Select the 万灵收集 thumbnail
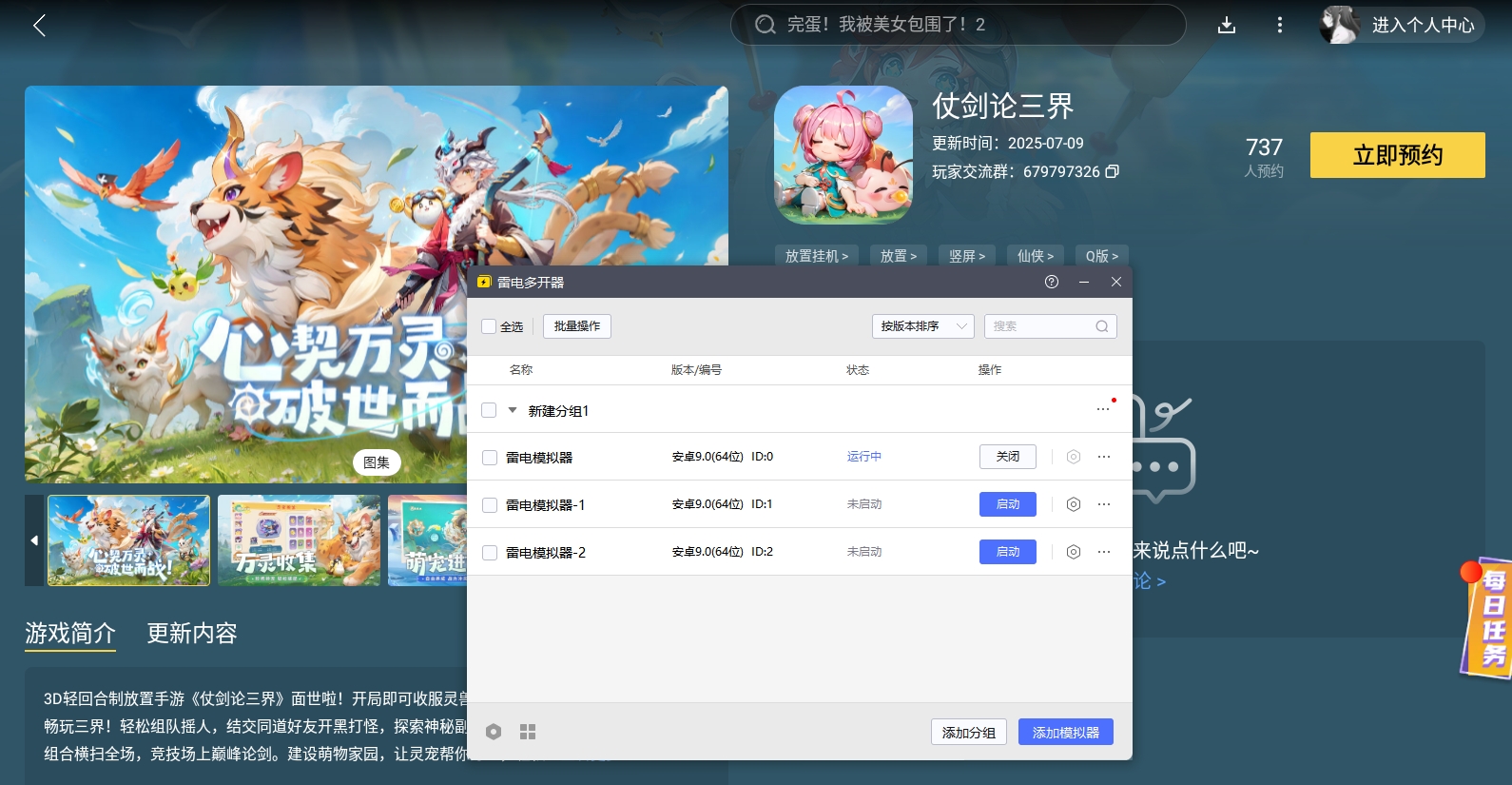 pyautogui.click(x=299, y=540)
